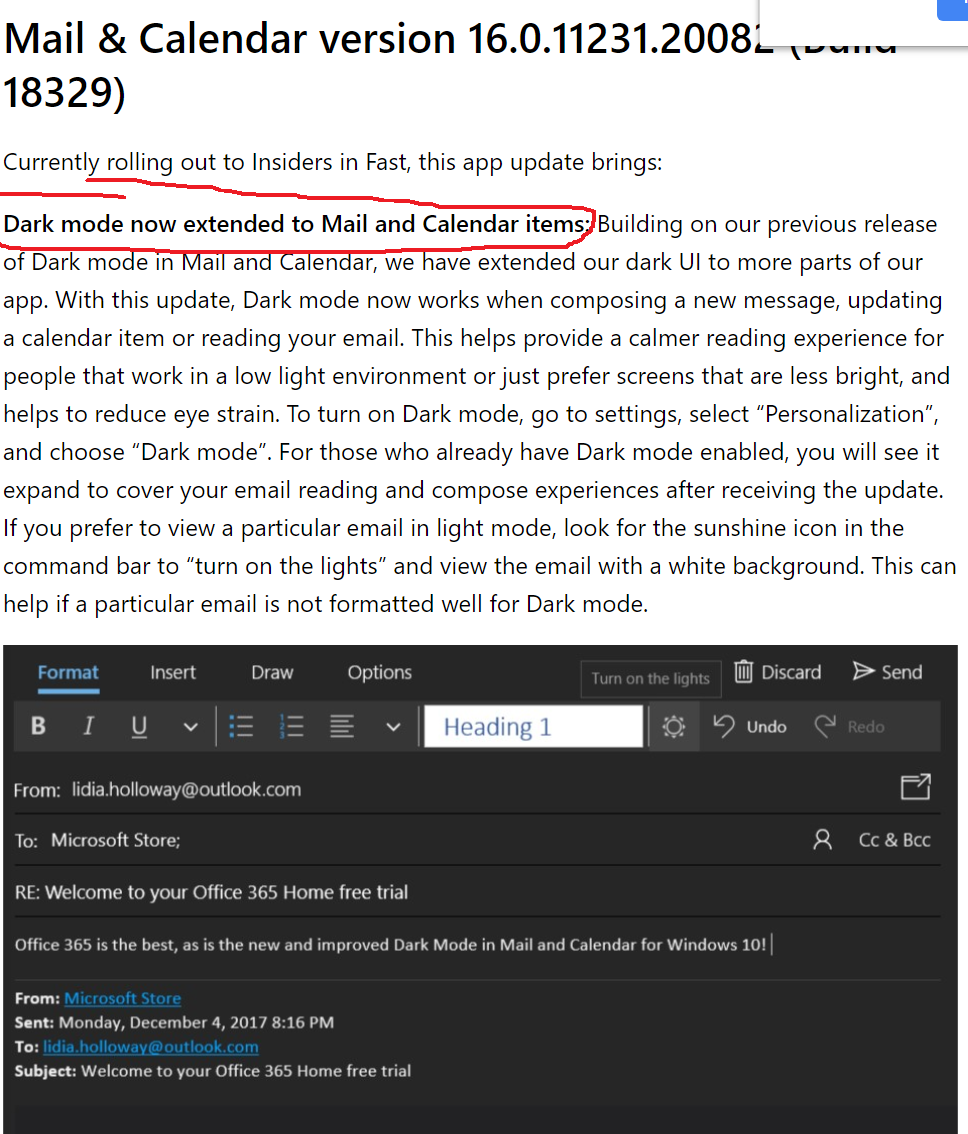Screen dimensions: 968x1134
Task: Discard the draft message
Action: pos(778,672)
